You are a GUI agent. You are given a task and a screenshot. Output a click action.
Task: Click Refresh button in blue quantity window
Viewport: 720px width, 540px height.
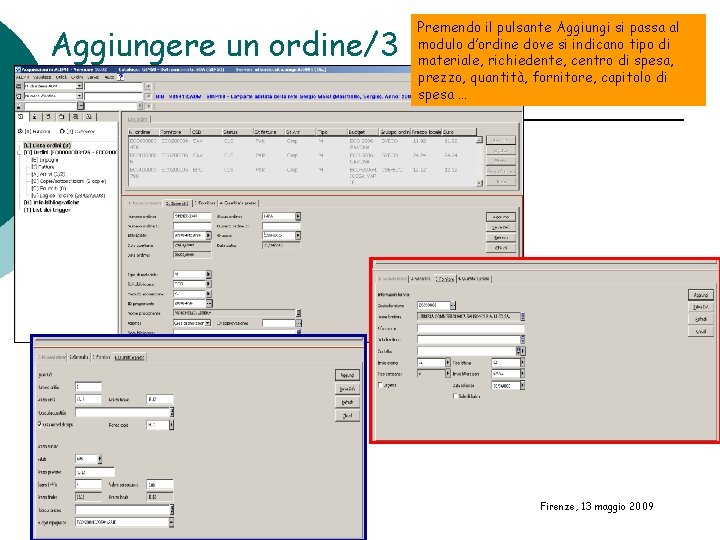[x=347, y=402]
